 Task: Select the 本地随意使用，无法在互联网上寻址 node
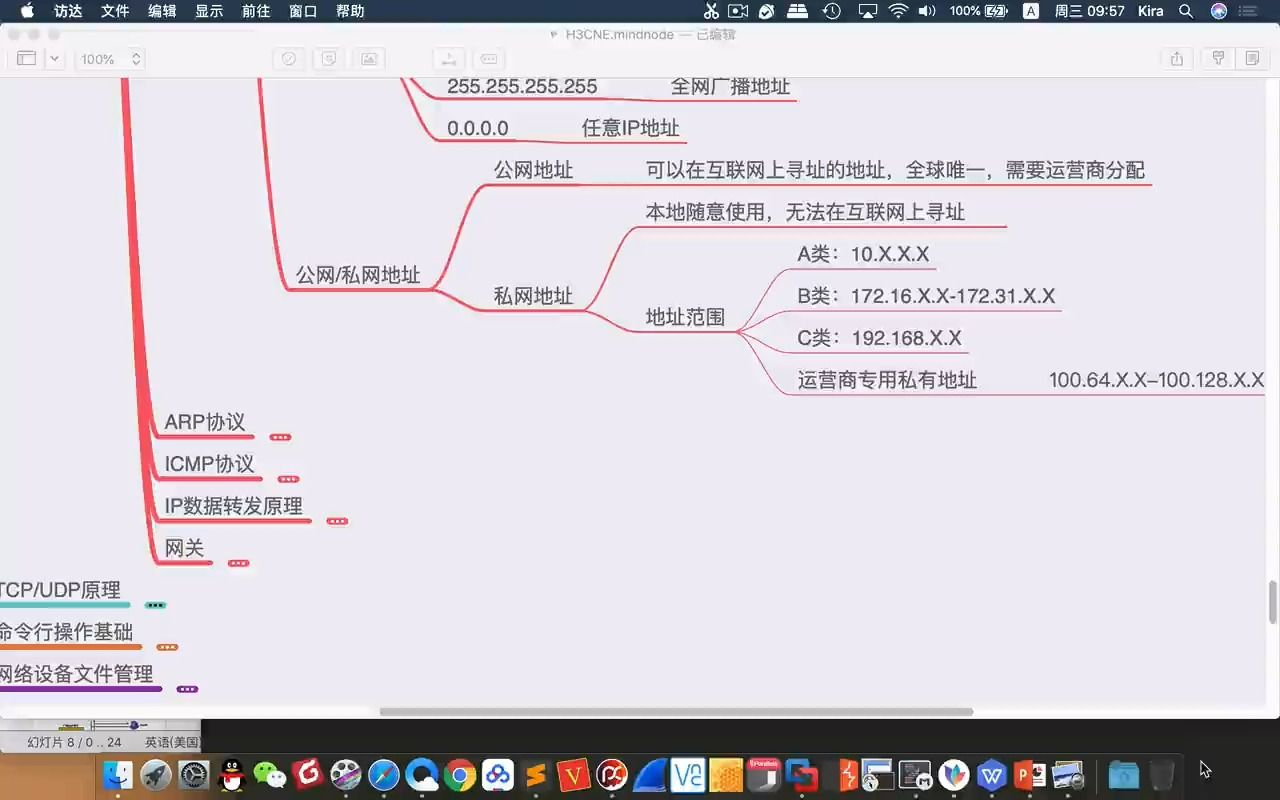(805, 212)
